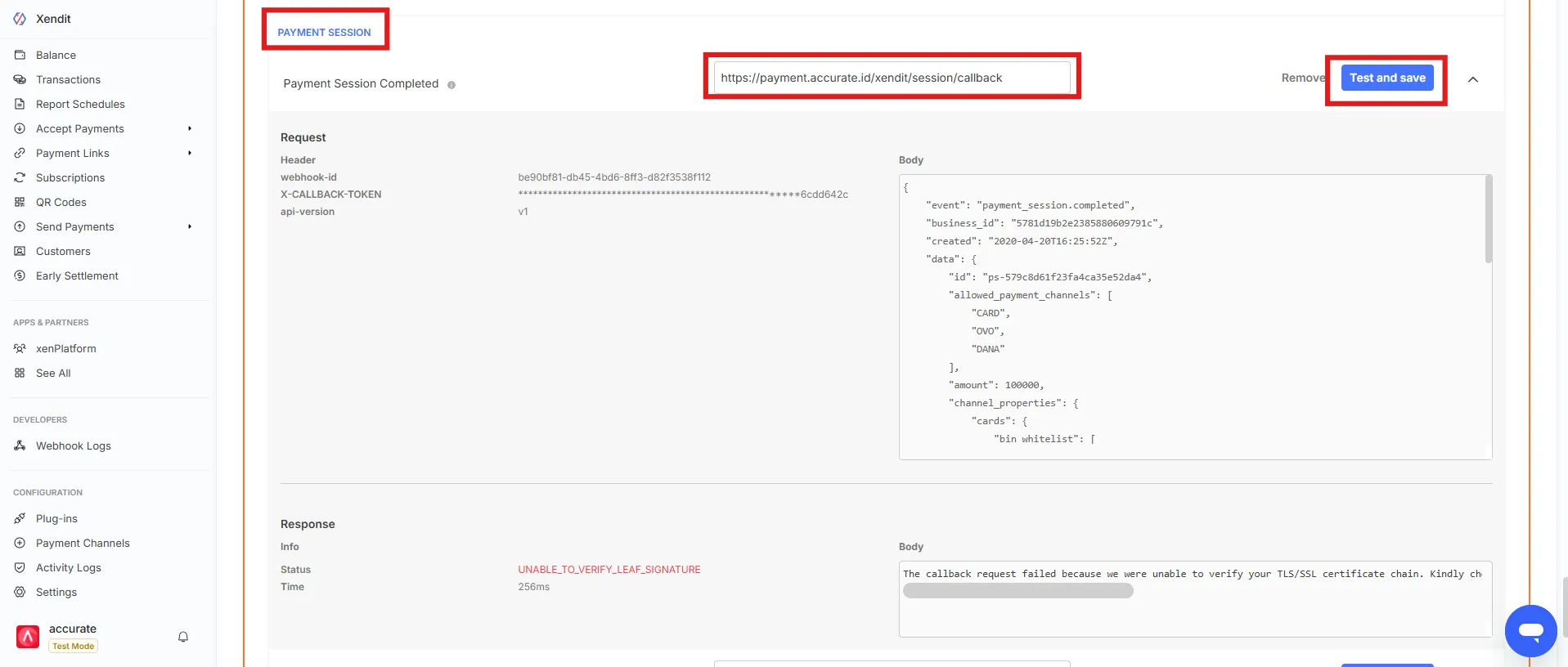Click the See All grid icon
Viewport: 1568px width, 667px height.
coord(20,373)
